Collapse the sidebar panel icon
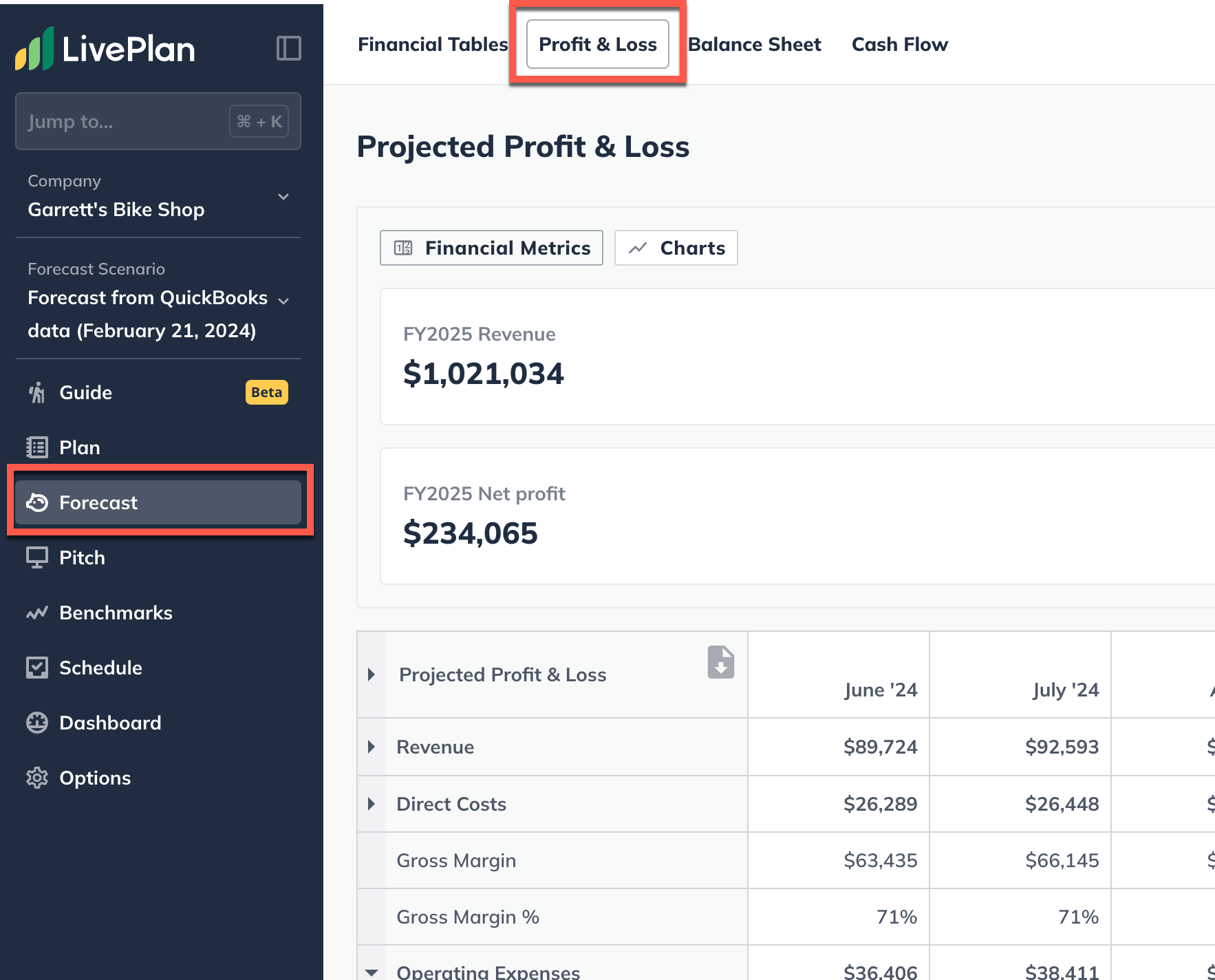The image size is (1215, 980). click(x=289, y=48)
